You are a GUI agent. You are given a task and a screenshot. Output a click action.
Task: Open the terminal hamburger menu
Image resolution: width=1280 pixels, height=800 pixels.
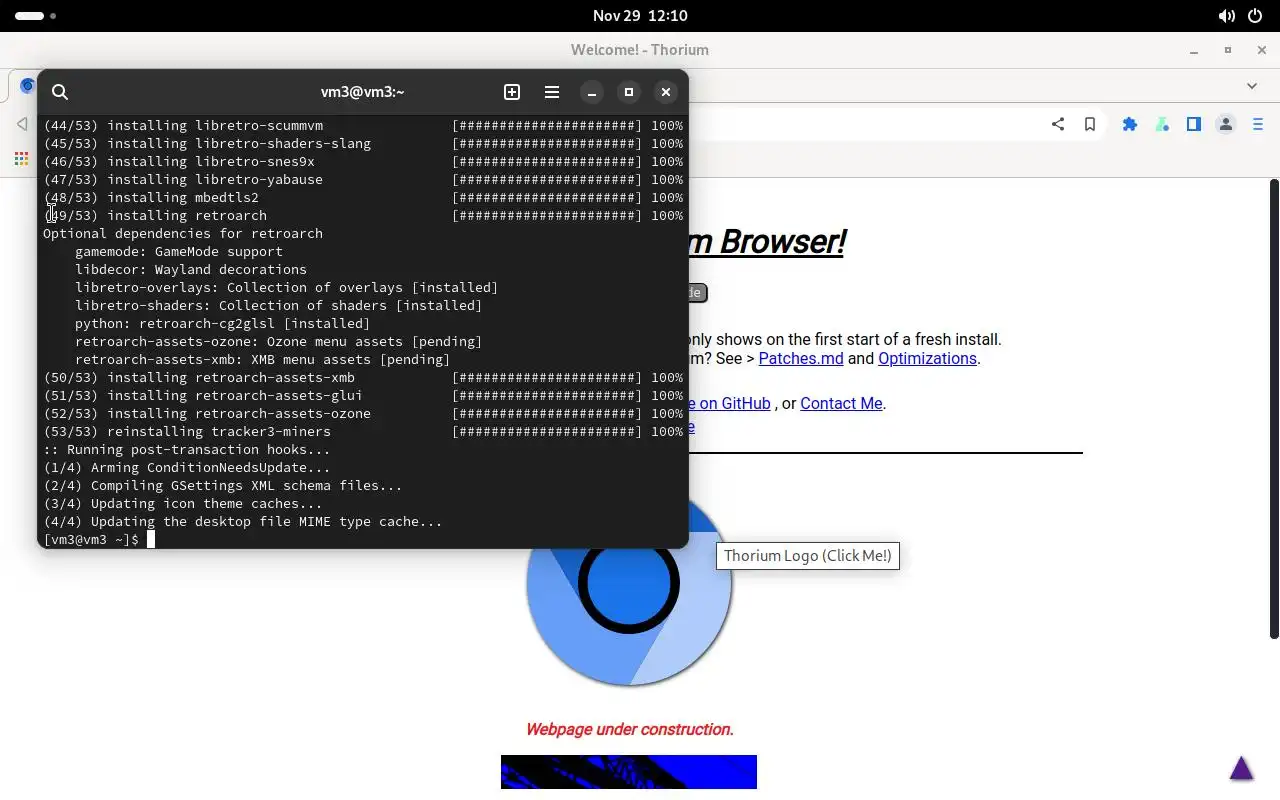552,92
